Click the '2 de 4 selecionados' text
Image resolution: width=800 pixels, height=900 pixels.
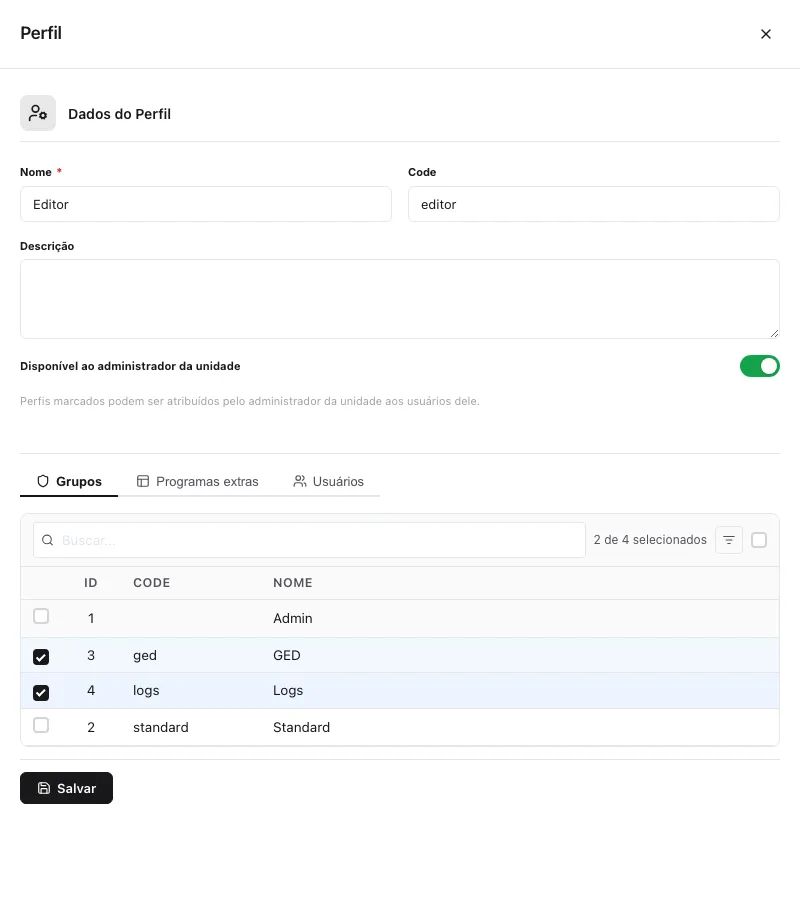(x=650, y=540)
